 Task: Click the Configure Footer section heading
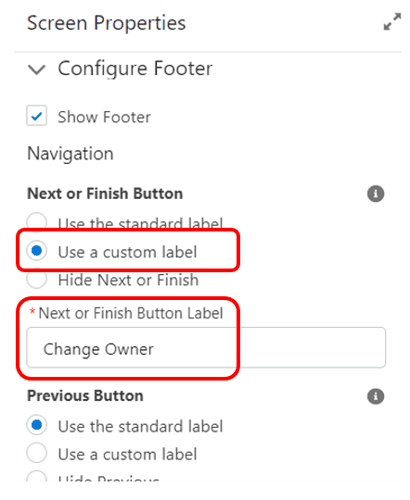coord(135,69)
